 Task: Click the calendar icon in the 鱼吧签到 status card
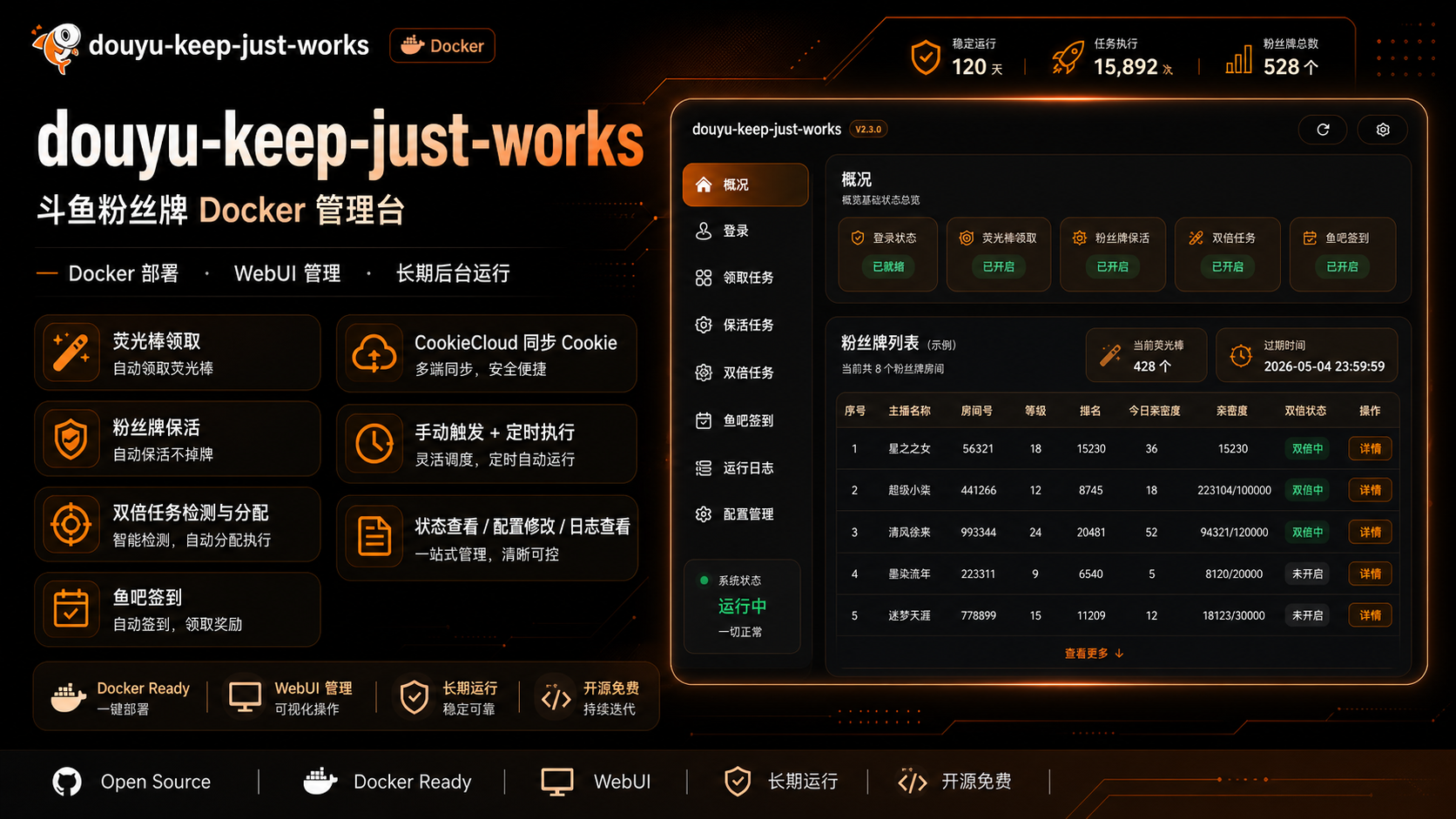pos(1310,238)
